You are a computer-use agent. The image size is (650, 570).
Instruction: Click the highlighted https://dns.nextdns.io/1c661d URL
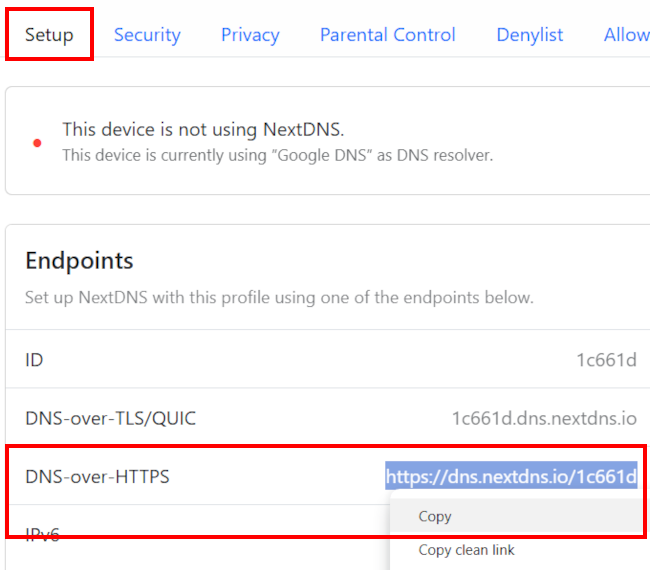(511, 476)
